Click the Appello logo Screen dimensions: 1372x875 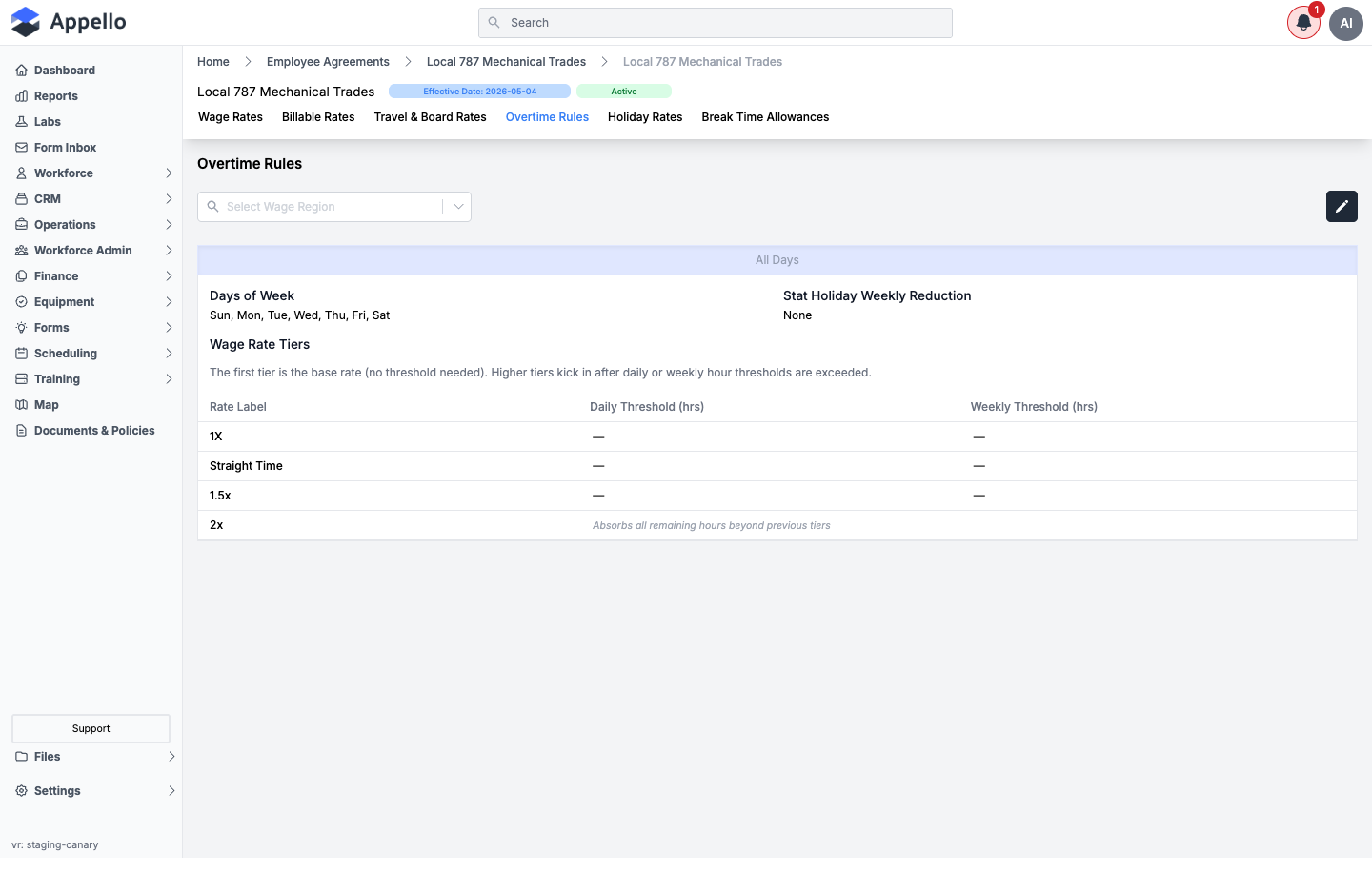[x=69, y=22]
